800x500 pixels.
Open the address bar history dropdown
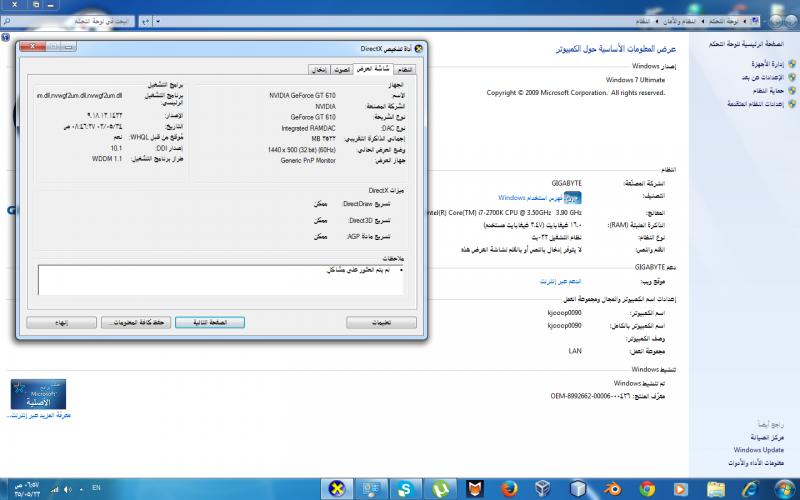pos(158,21)
